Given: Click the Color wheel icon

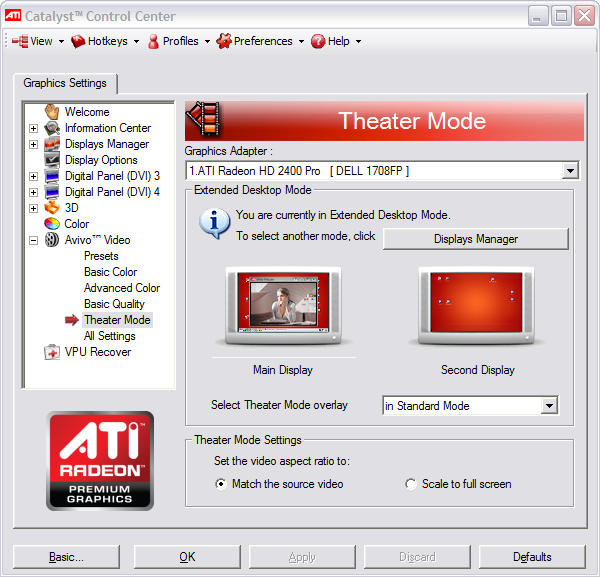Looking at the screenshot, I should (x=52, y=224).
